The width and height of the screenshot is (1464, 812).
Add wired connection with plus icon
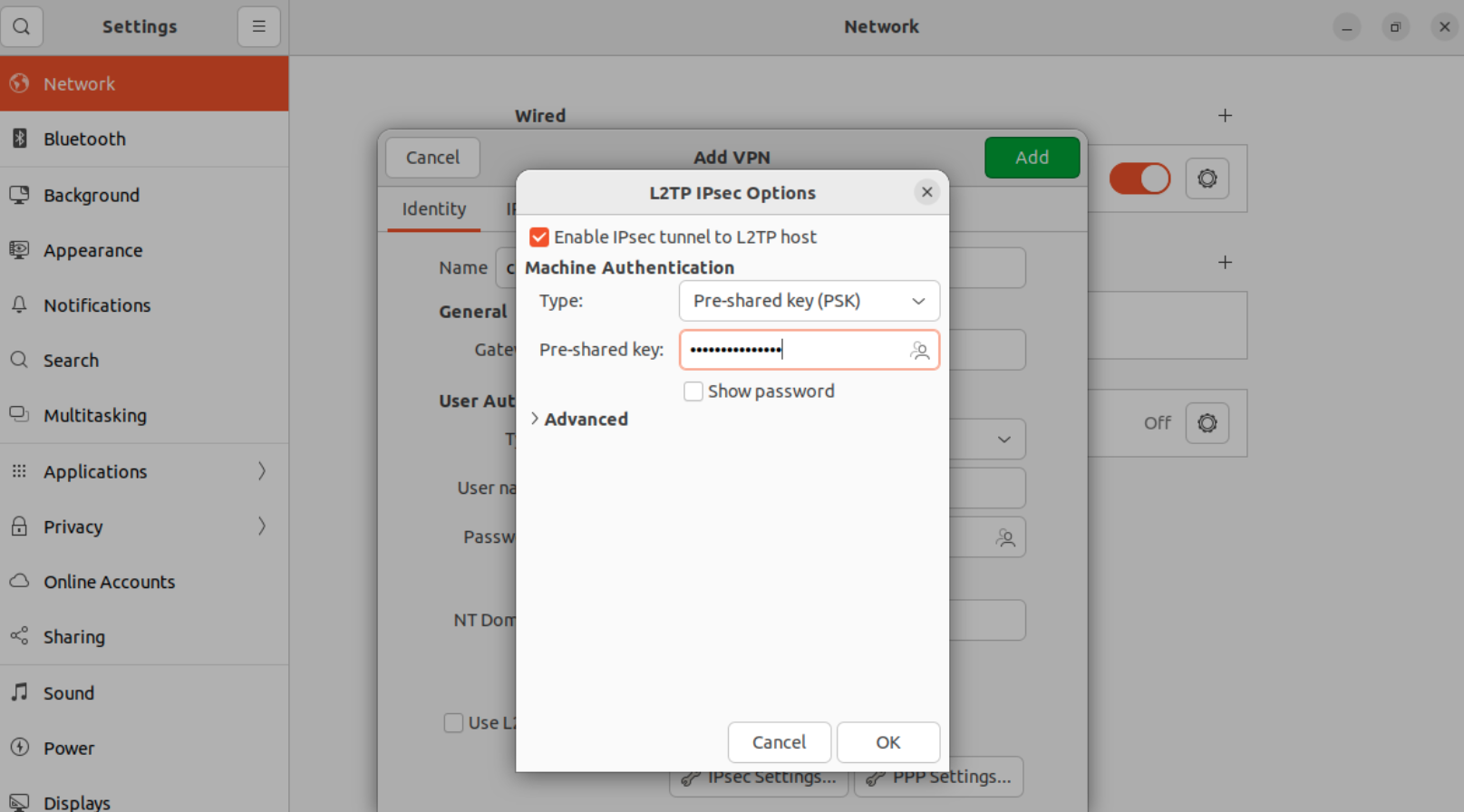(1225, 115)
